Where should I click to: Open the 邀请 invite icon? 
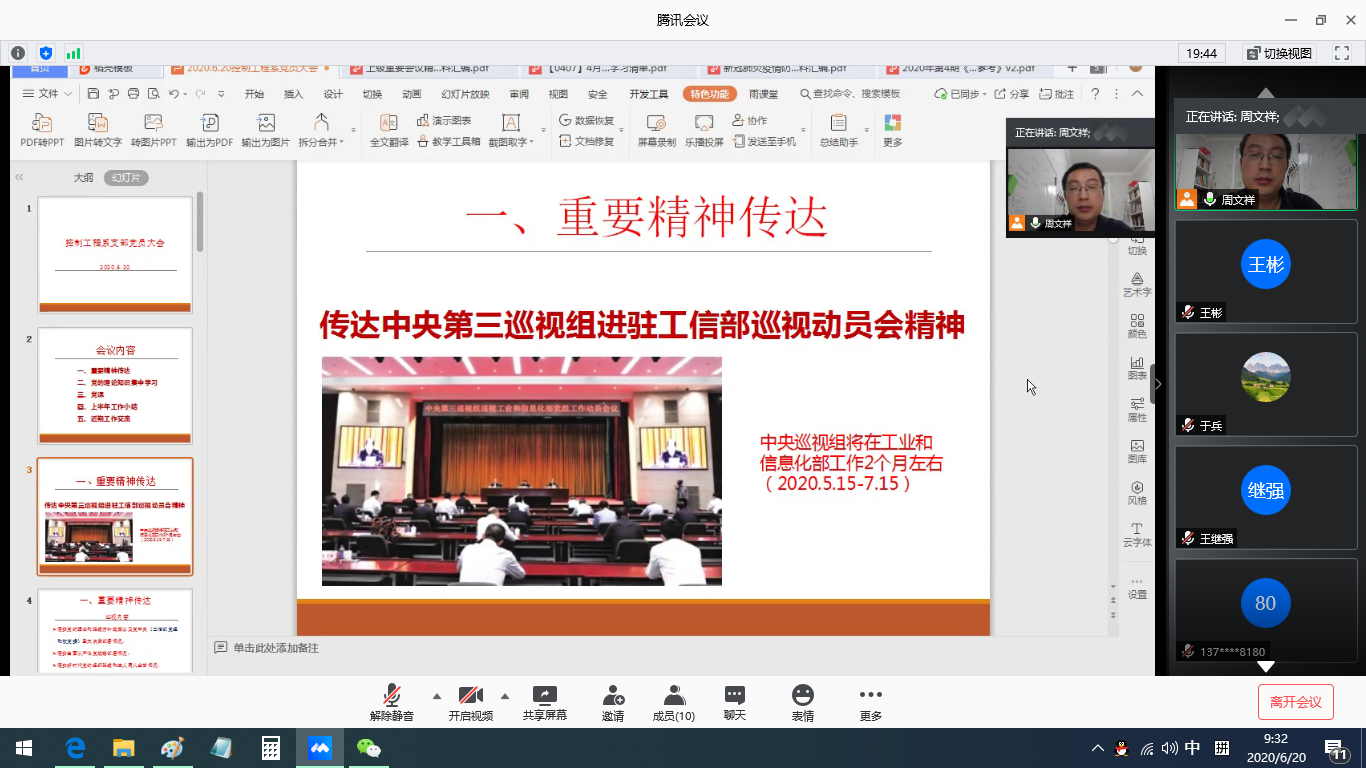[x=613, y=696]
